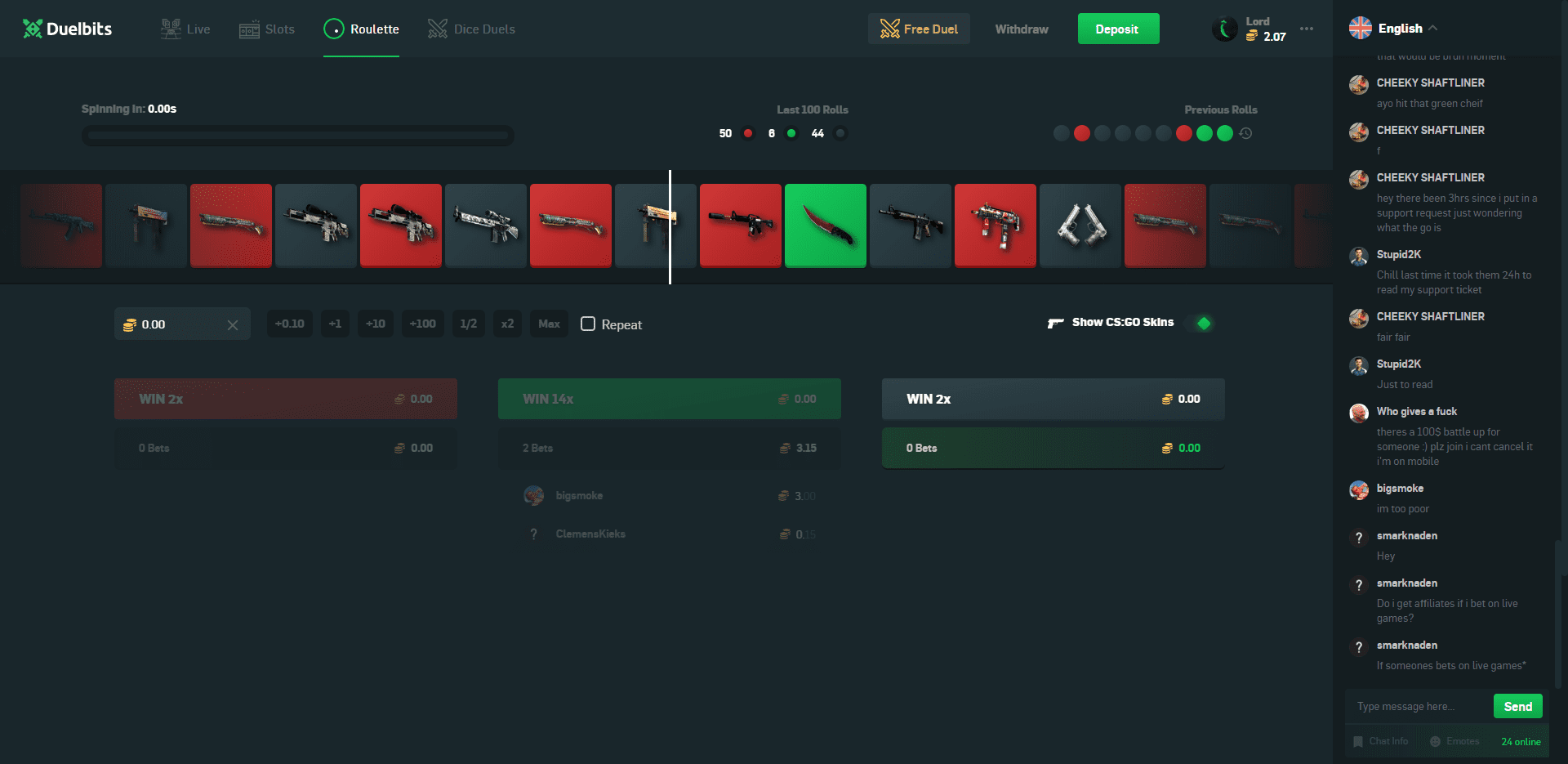This screenshot has height=764, width=1568.
Task: Click the green knife roulette tile
Action: 826,226
